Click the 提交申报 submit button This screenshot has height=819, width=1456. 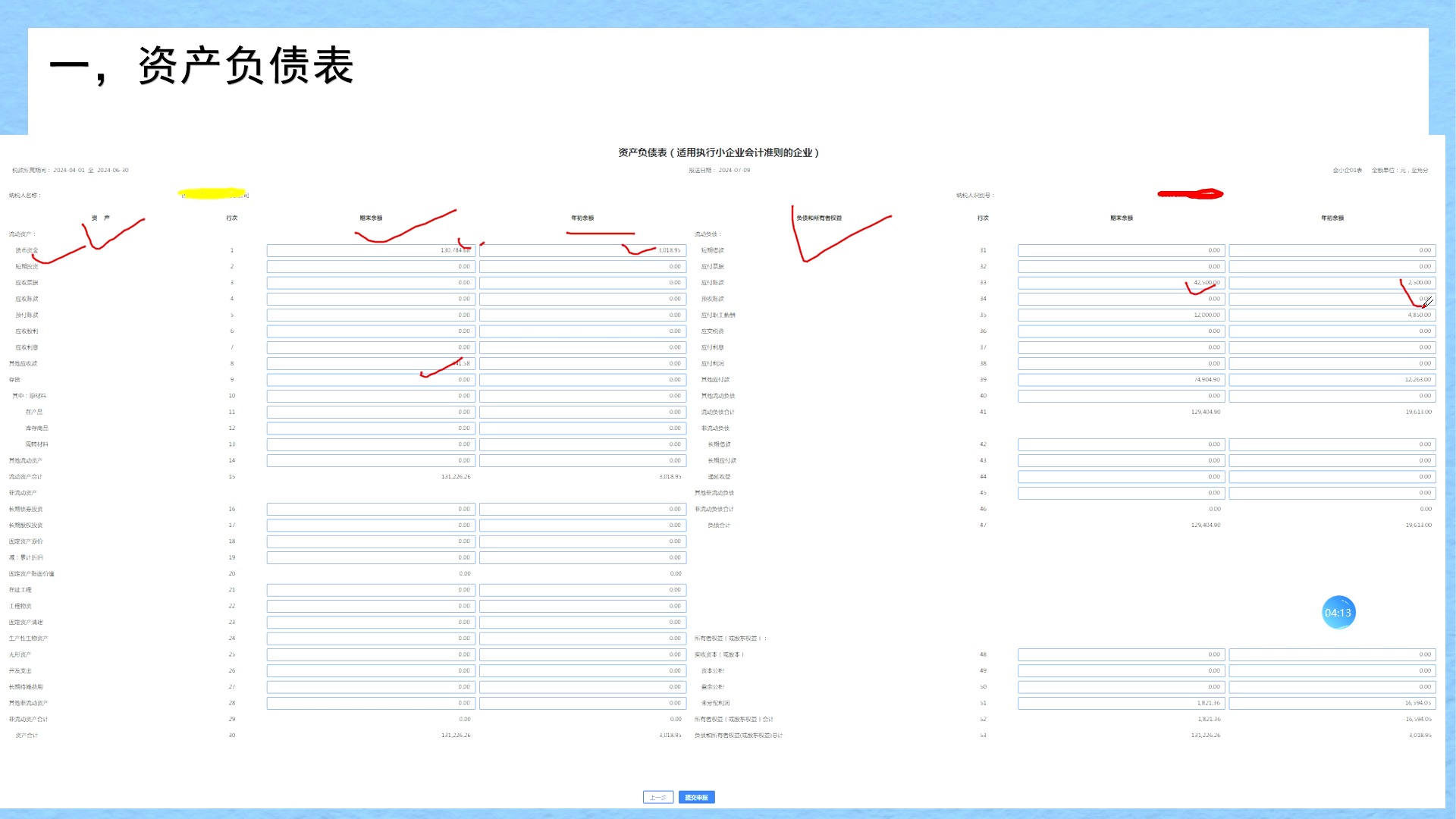point(696,797)
